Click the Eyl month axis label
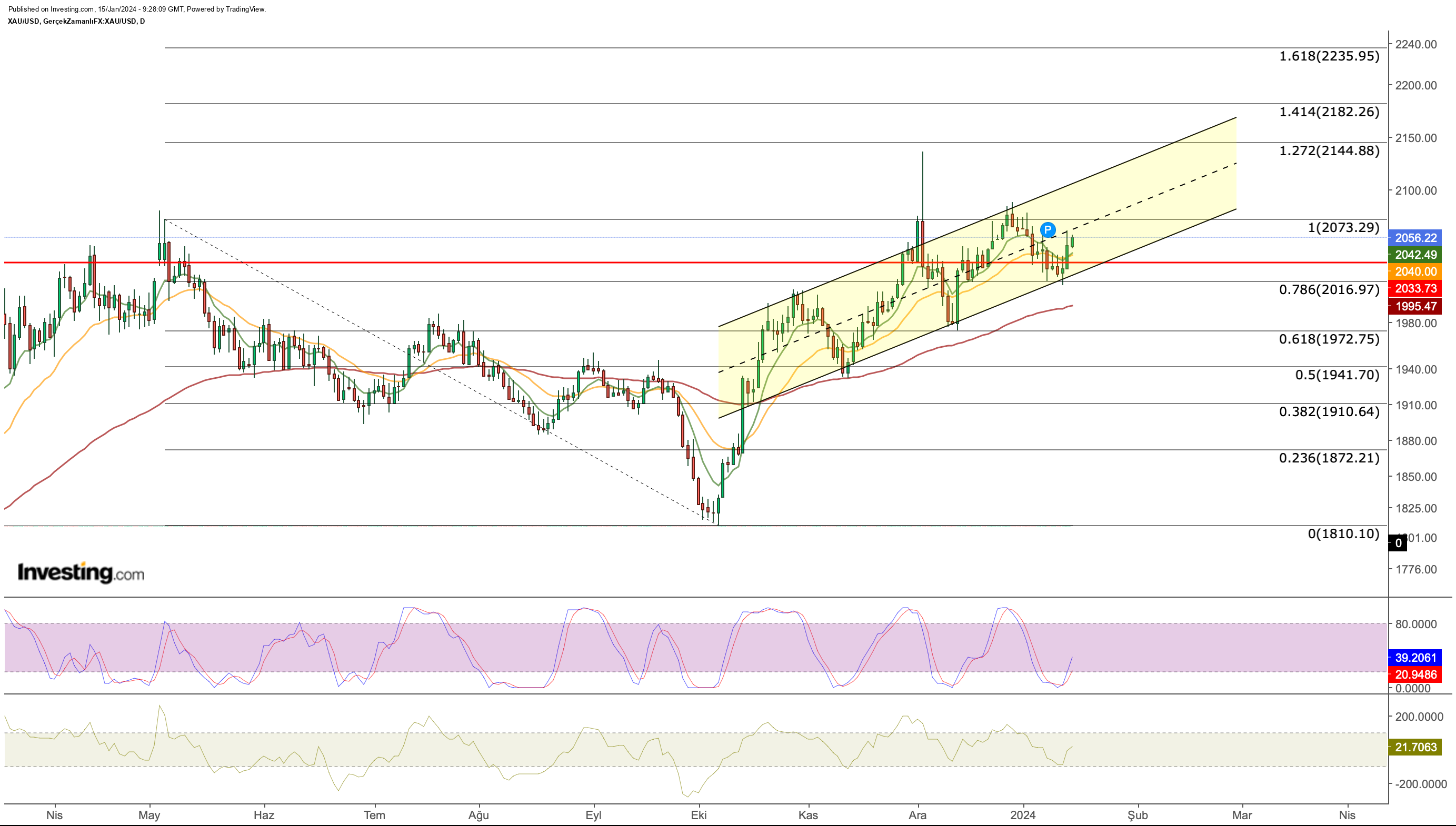Image resolution: width=1456 pixels, height=826 pixels. pos(594,815)
